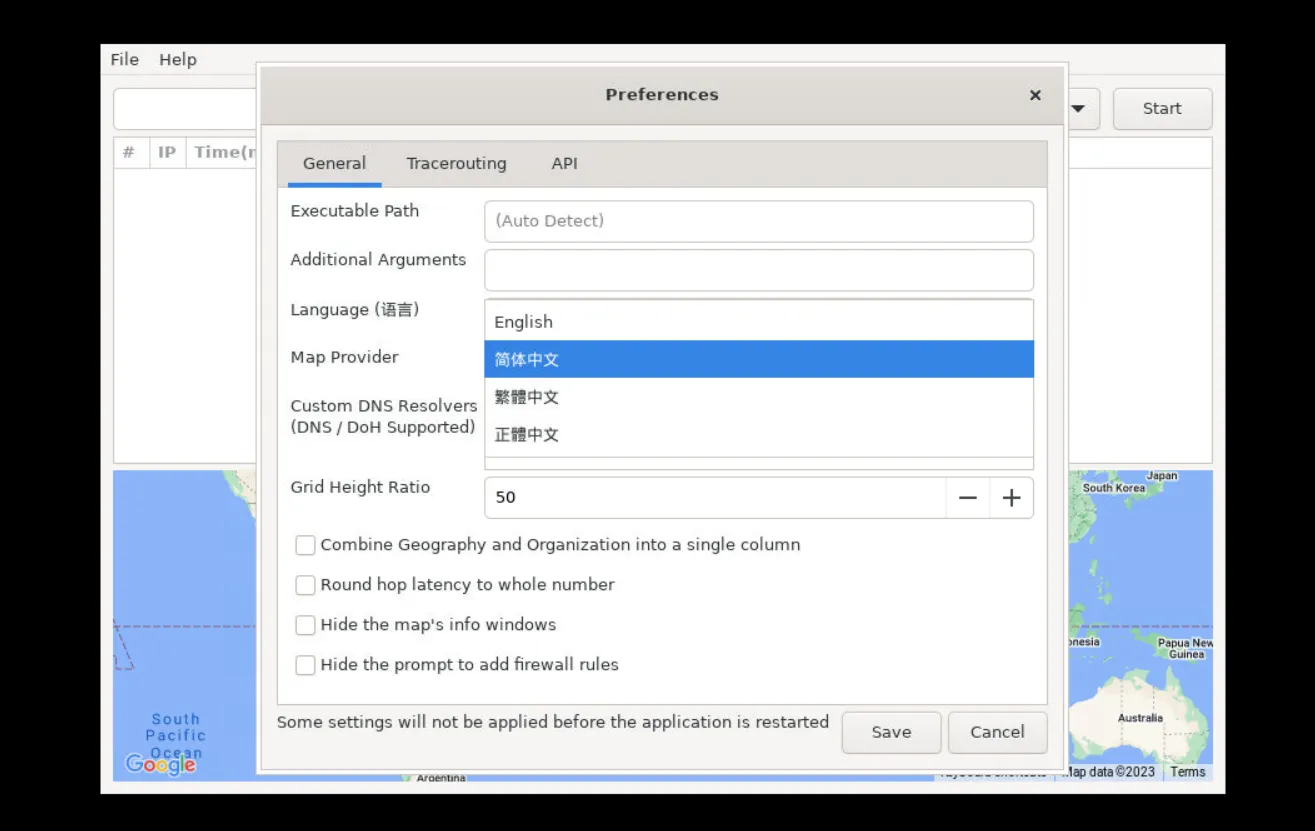This screenshot has width=1315, height=831.
Task: Open the API tab
Action: [x=564, y=164]
